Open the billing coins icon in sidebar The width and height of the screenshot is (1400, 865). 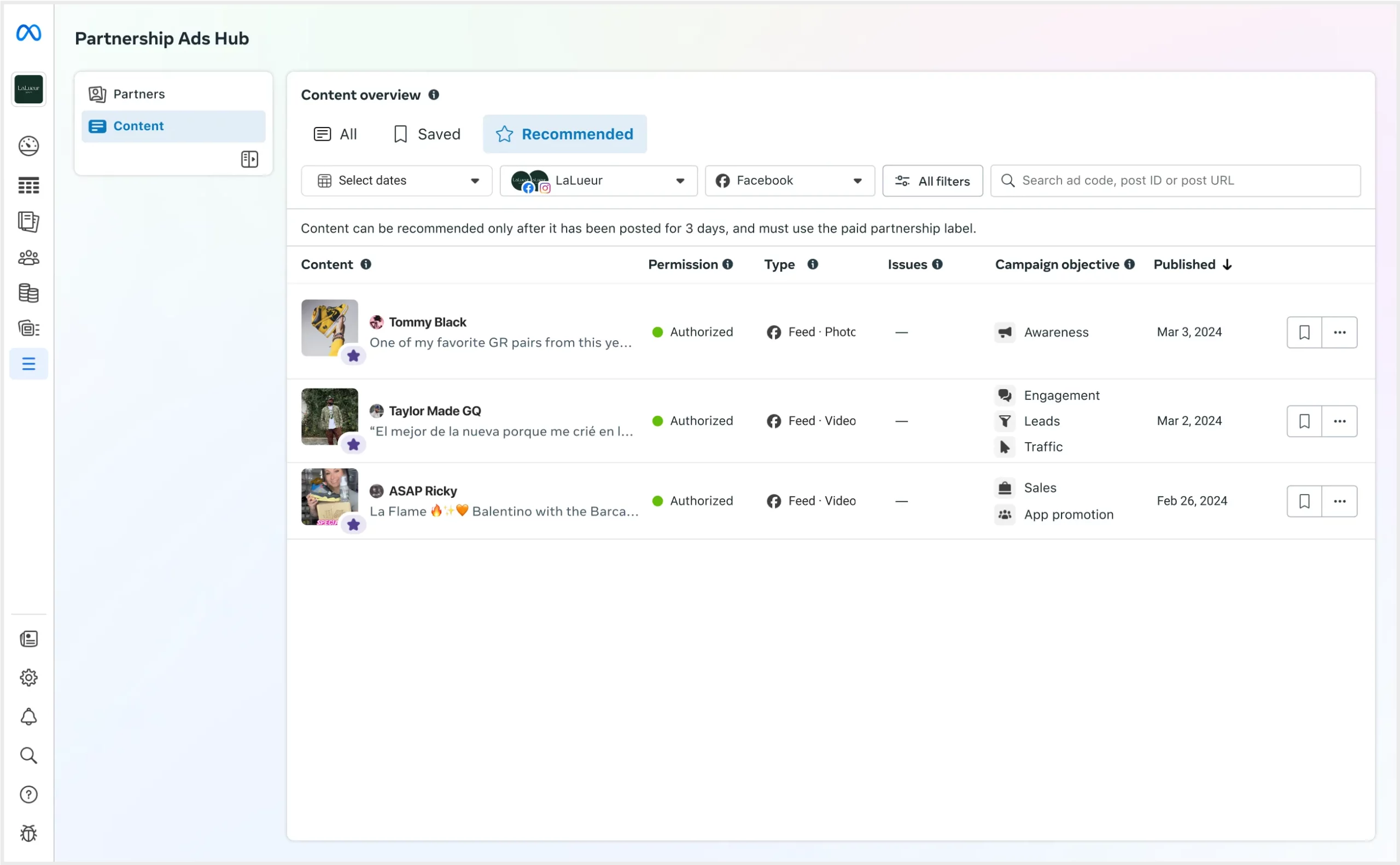click(x=28, y=293)
